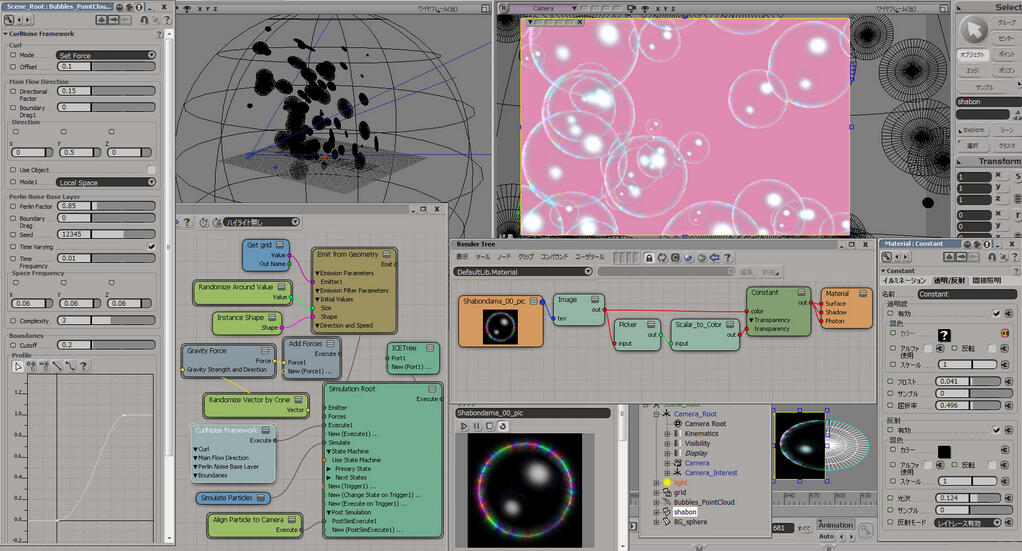The height and width of the screenshot is (551, 1022).
Task: Select the arrow tool in Profile curve editor
Action: (18, 366)
